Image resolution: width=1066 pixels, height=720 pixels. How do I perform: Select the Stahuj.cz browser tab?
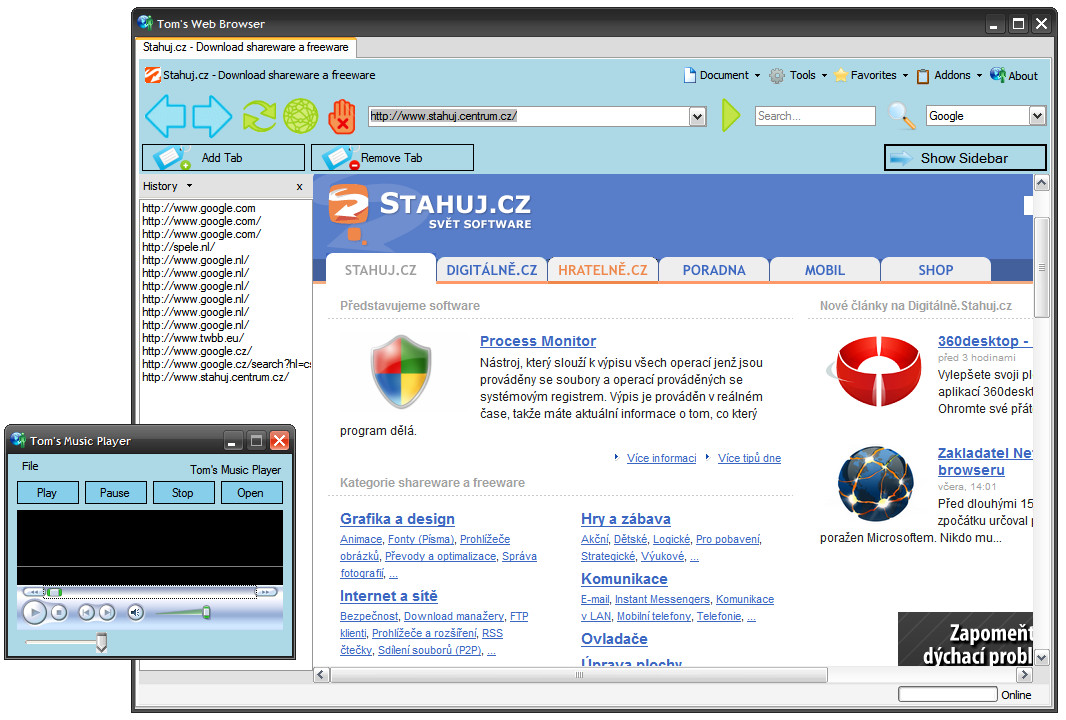pos(245,47)
